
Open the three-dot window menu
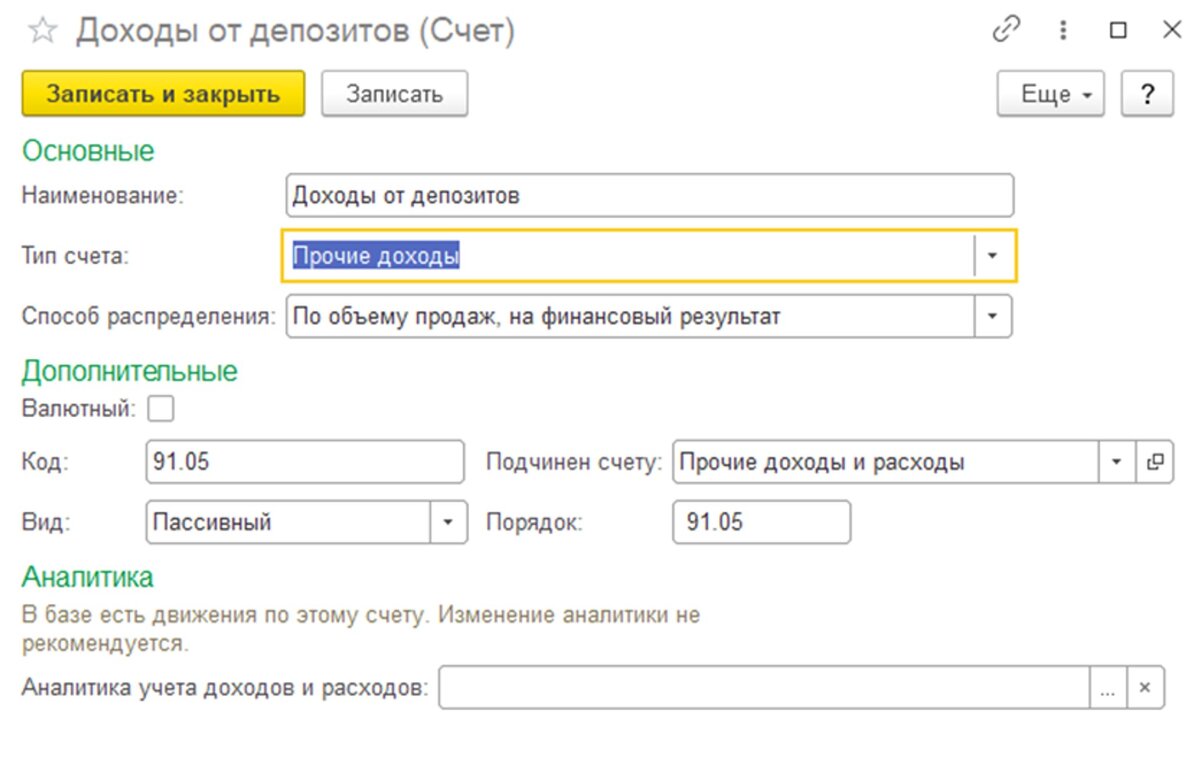pyautogui.click(x=1062, y=31)
